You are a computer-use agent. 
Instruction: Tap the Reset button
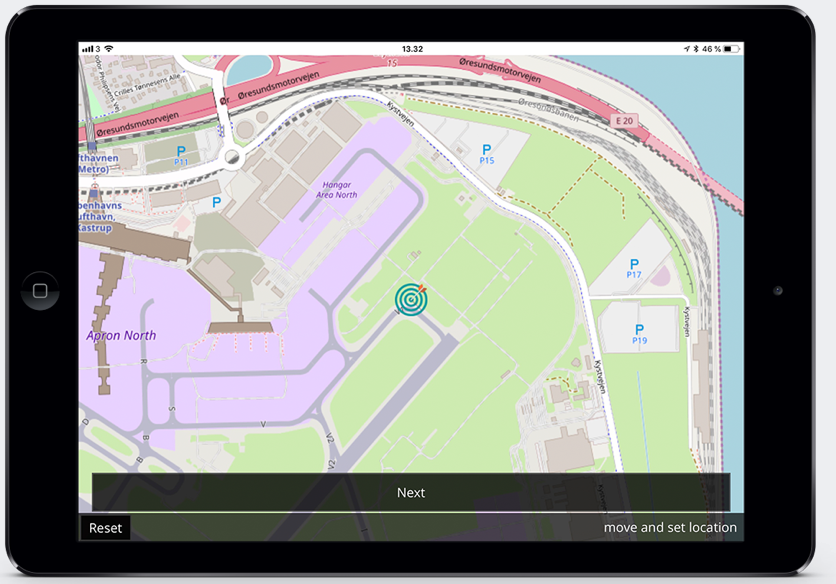point(106,528)
